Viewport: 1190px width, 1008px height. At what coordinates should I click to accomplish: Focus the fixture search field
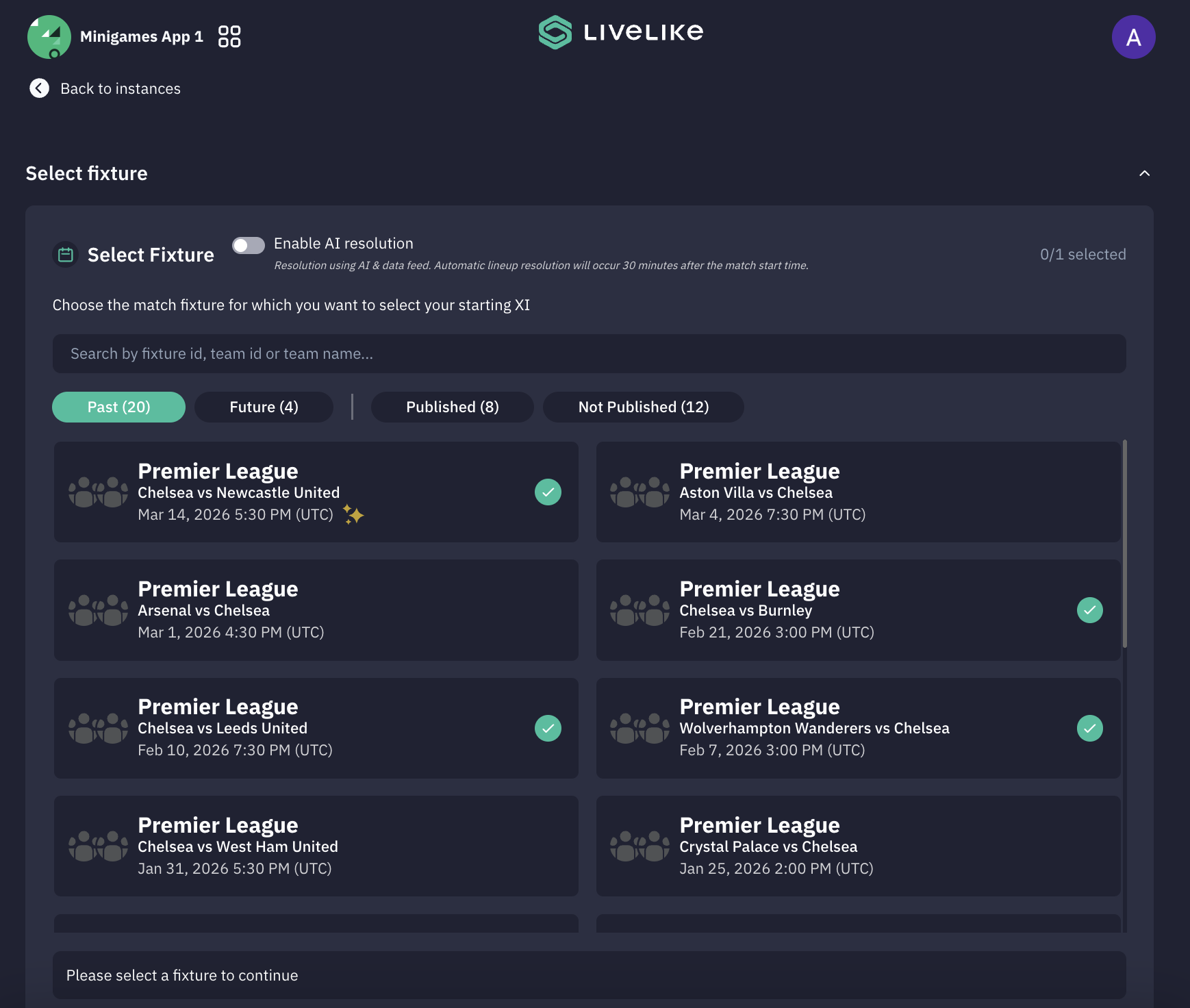[589, 354]
